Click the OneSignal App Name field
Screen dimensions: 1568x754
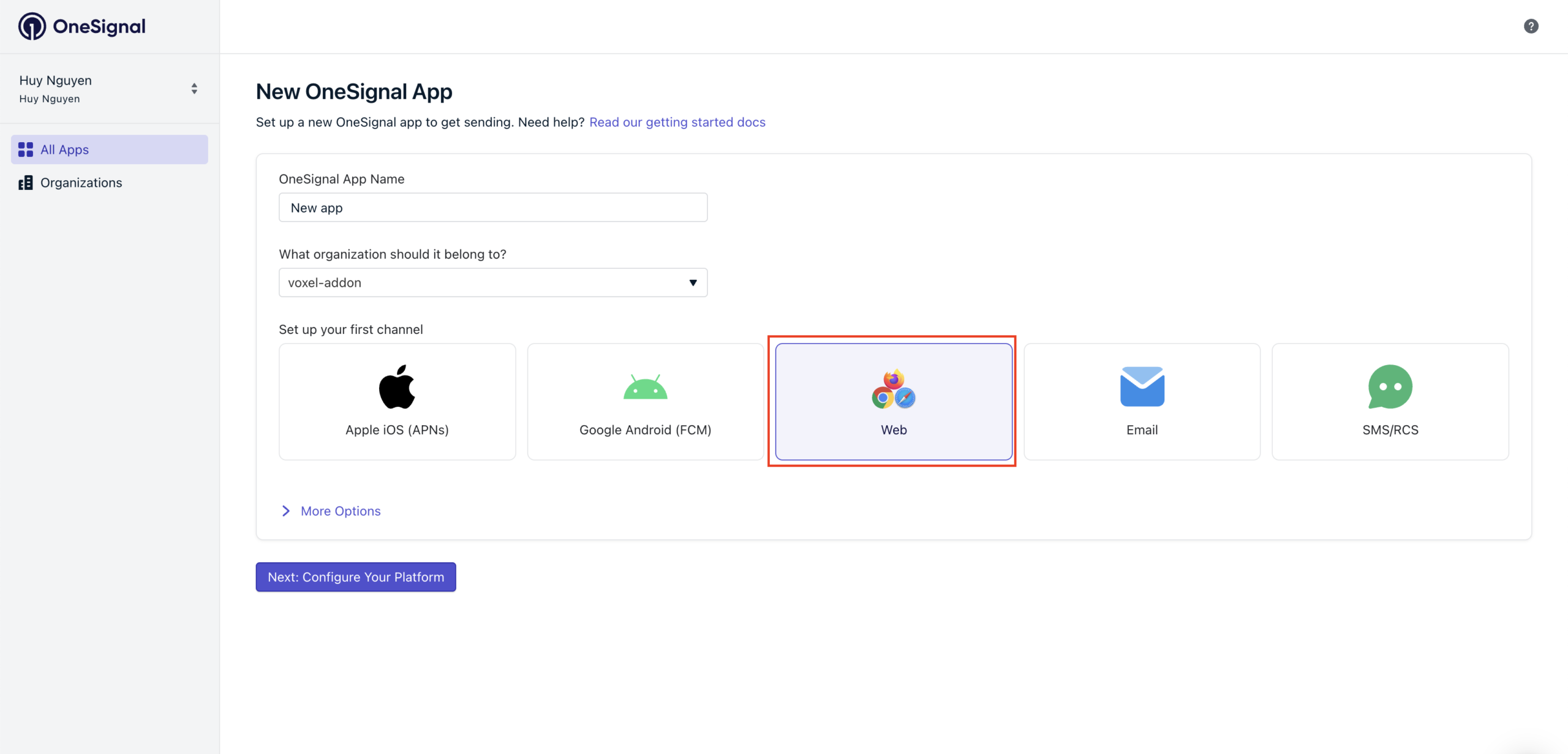click(x=493, y=208)
